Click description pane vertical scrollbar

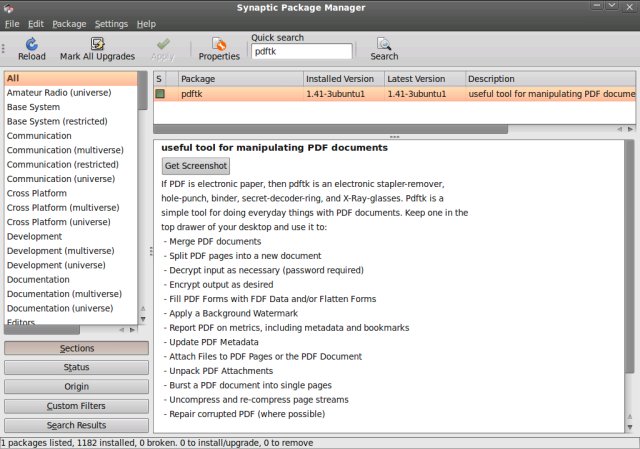coord(630,256)
